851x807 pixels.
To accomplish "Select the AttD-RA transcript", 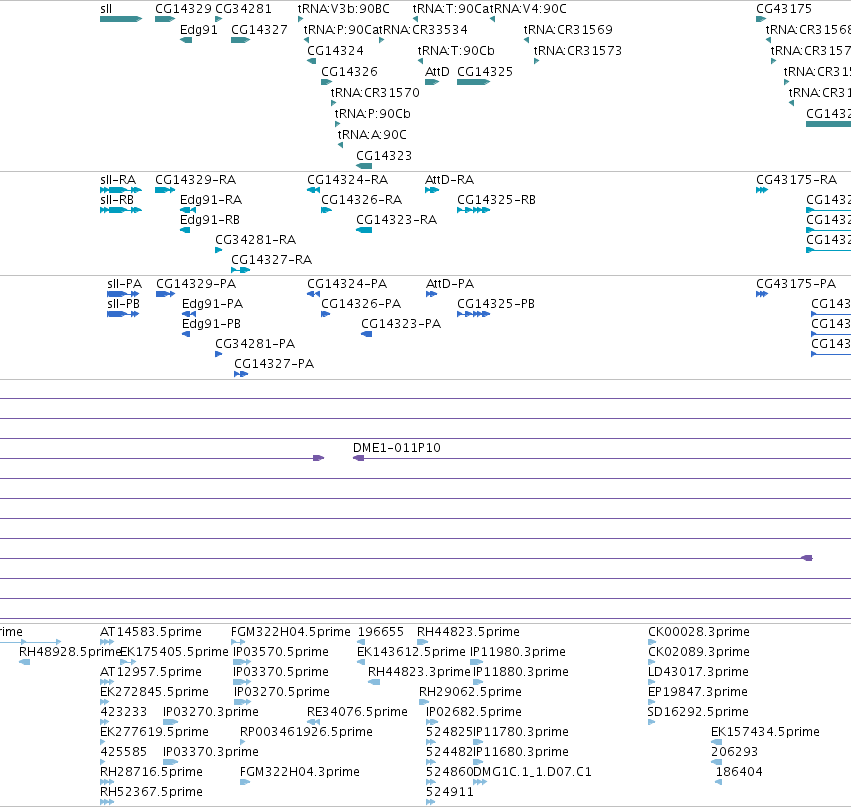I will [x=432, y=190].
